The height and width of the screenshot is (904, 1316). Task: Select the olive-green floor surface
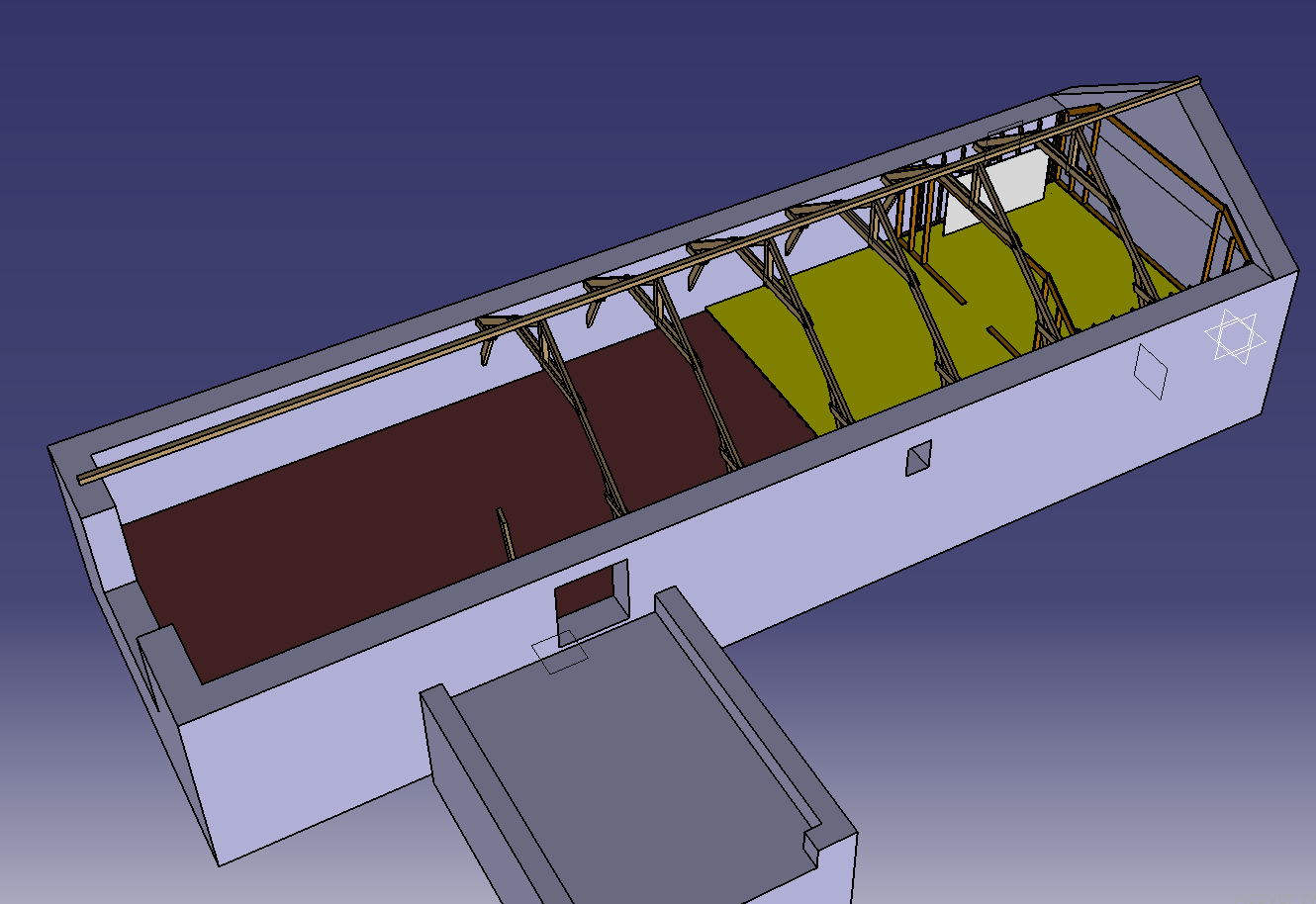[871, 326]
